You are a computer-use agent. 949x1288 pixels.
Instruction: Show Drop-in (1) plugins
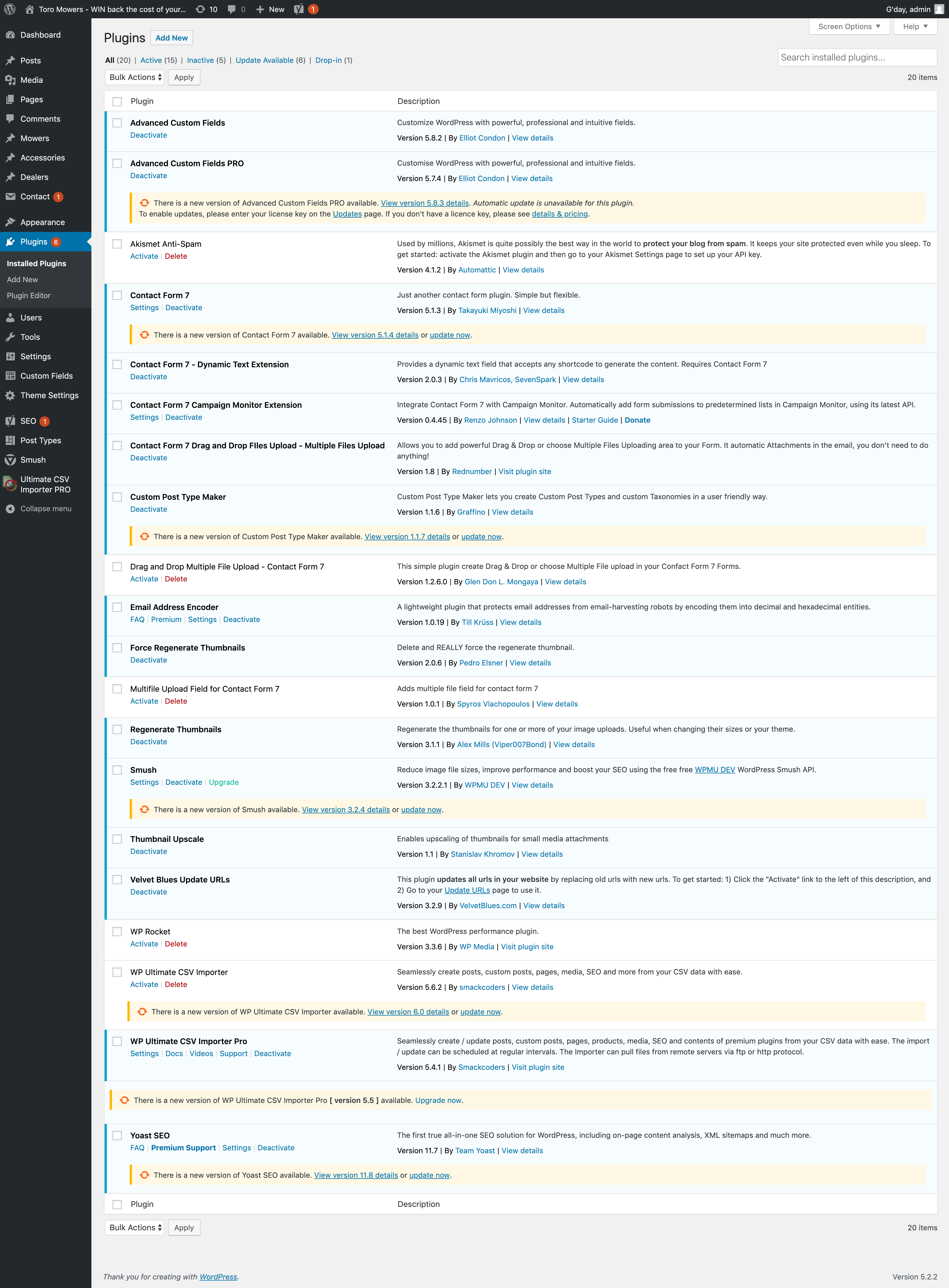(x=334, y=60)
